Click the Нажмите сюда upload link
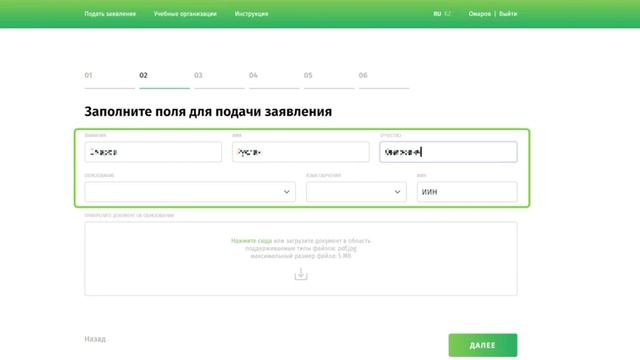Viewport: 640px width, 360px height. coord(251,241)
